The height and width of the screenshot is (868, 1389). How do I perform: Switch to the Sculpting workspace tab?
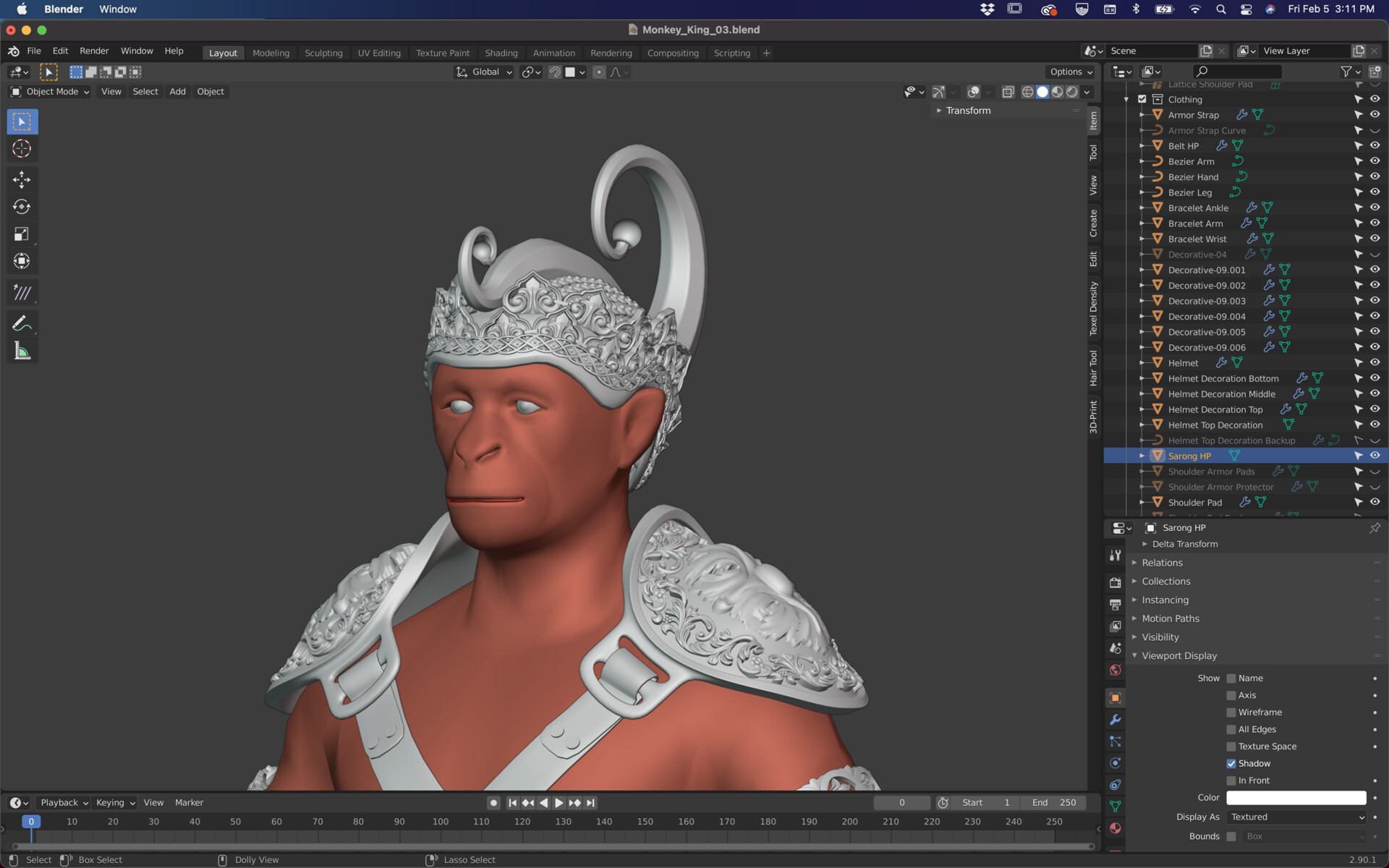pos(323,53)
